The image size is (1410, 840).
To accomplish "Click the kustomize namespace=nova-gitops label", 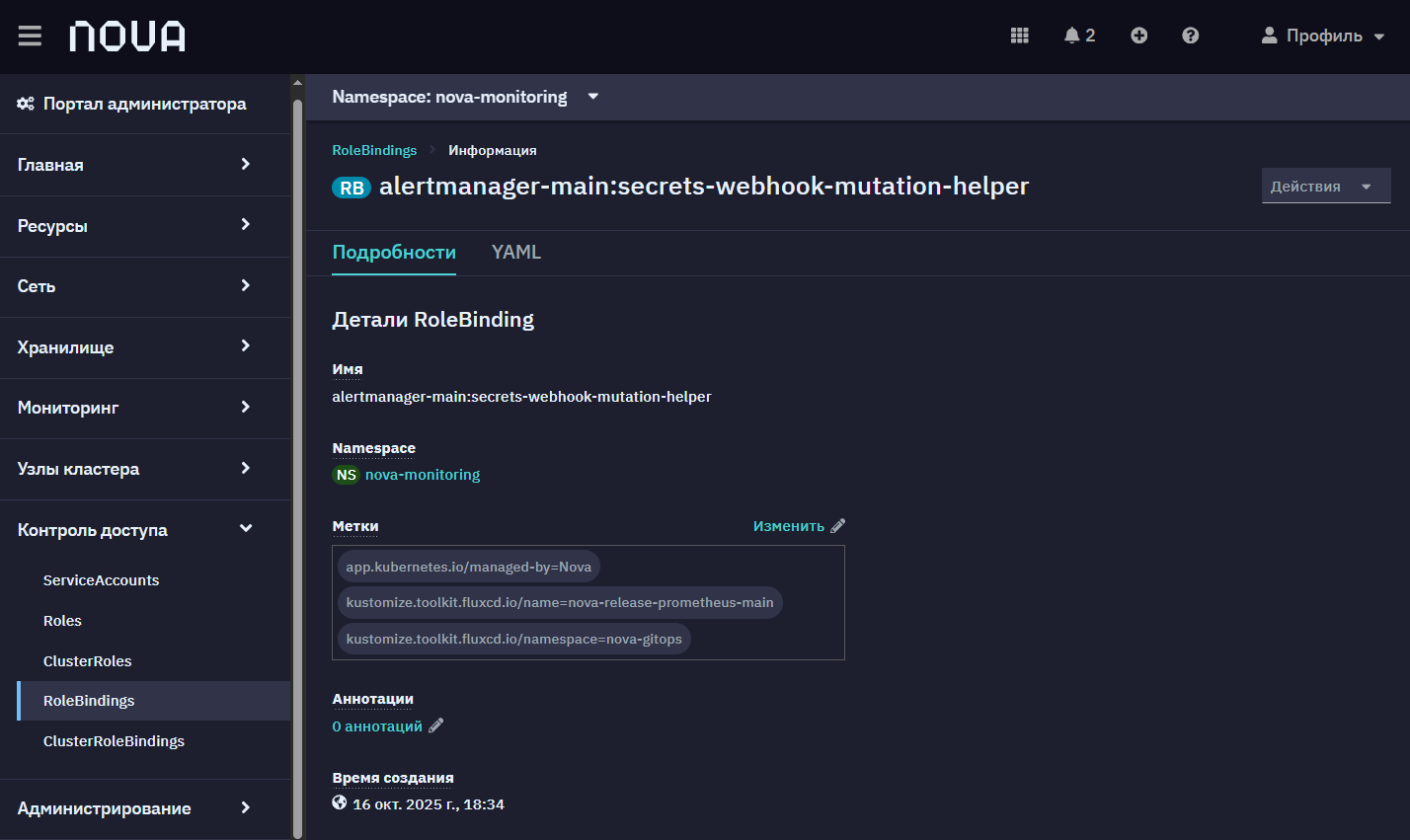I will 513,639.
